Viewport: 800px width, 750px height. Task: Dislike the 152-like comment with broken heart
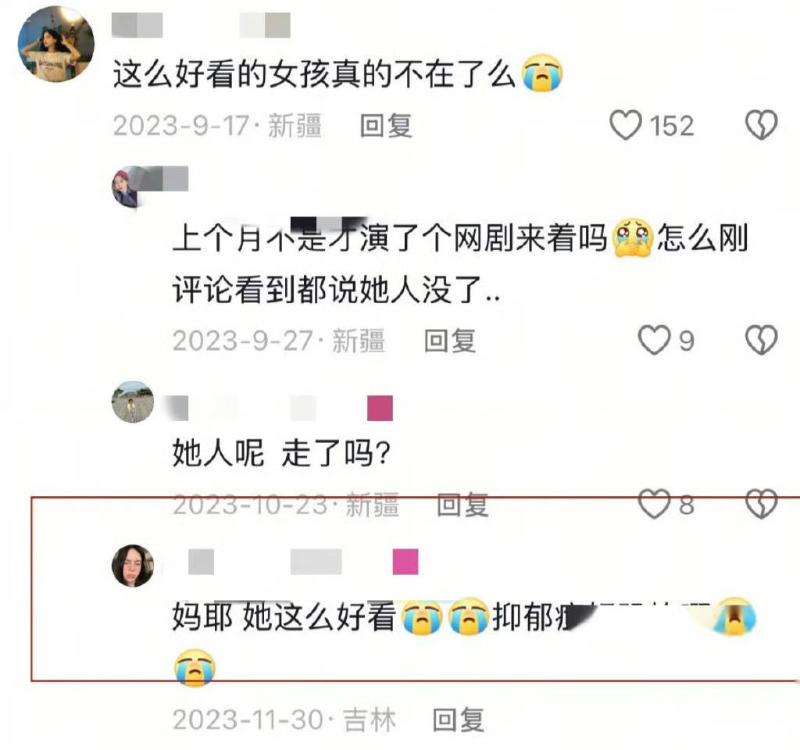pos(761,125)
